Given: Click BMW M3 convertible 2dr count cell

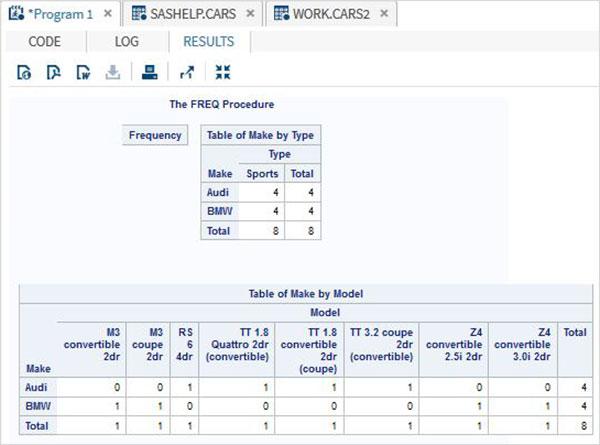Looking at the screenshot, I should tap(91, 406).
